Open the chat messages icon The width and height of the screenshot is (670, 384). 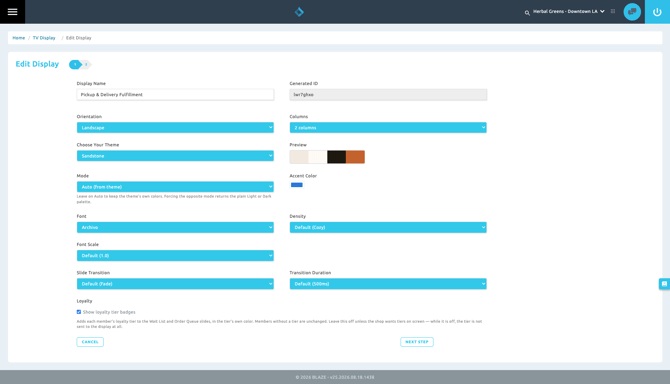point(632,12)
